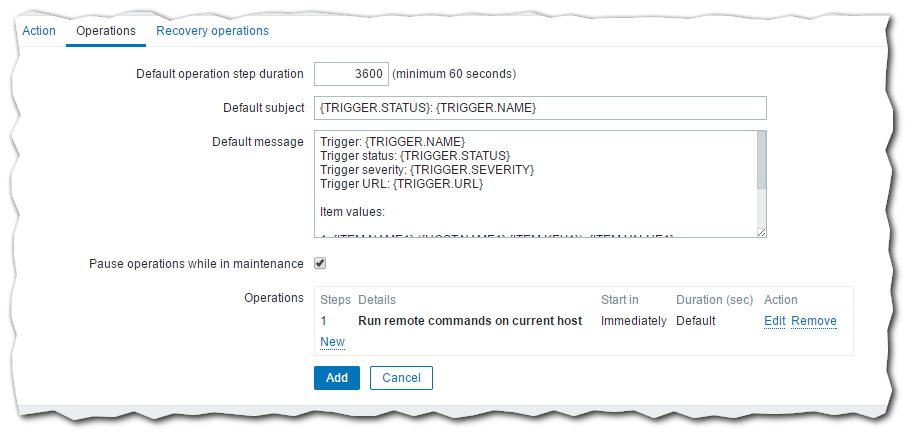912x439 pixels.
Task: Focus the Default subject input field
Action: (x=540, y=108)
